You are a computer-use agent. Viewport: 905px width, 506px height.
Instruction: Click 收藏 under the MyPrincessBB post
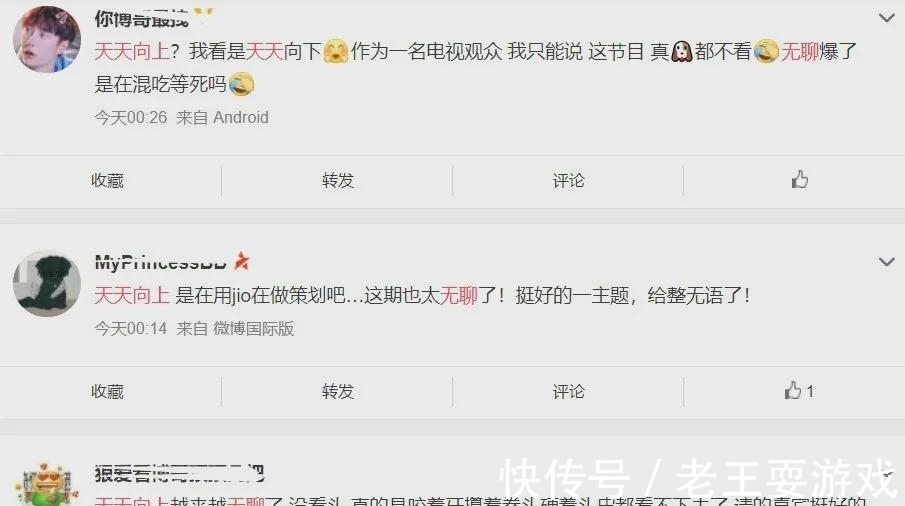click(x=107, y=392)
